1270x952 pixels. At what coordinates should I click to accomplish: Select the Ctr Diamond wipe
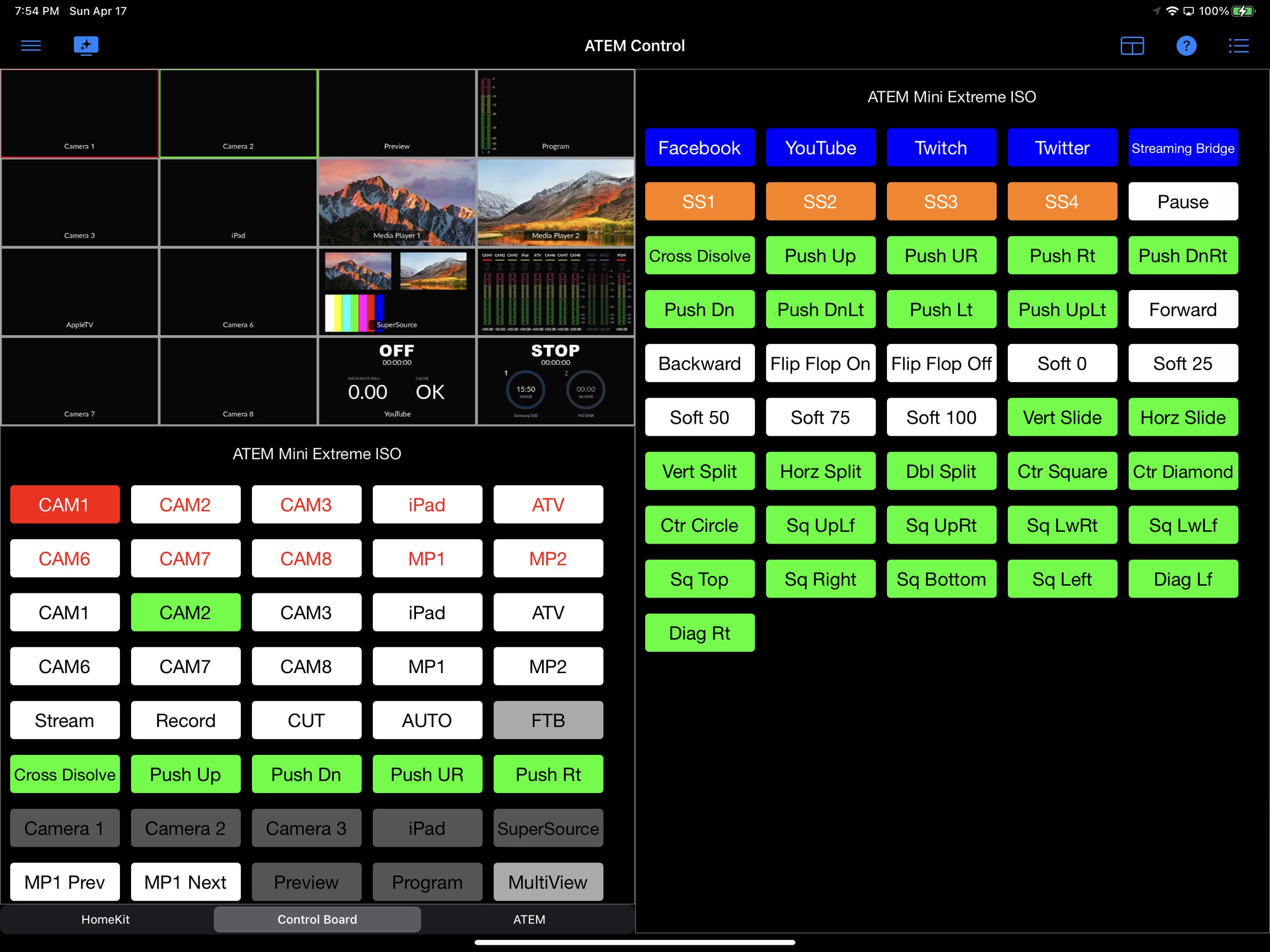1183,471
